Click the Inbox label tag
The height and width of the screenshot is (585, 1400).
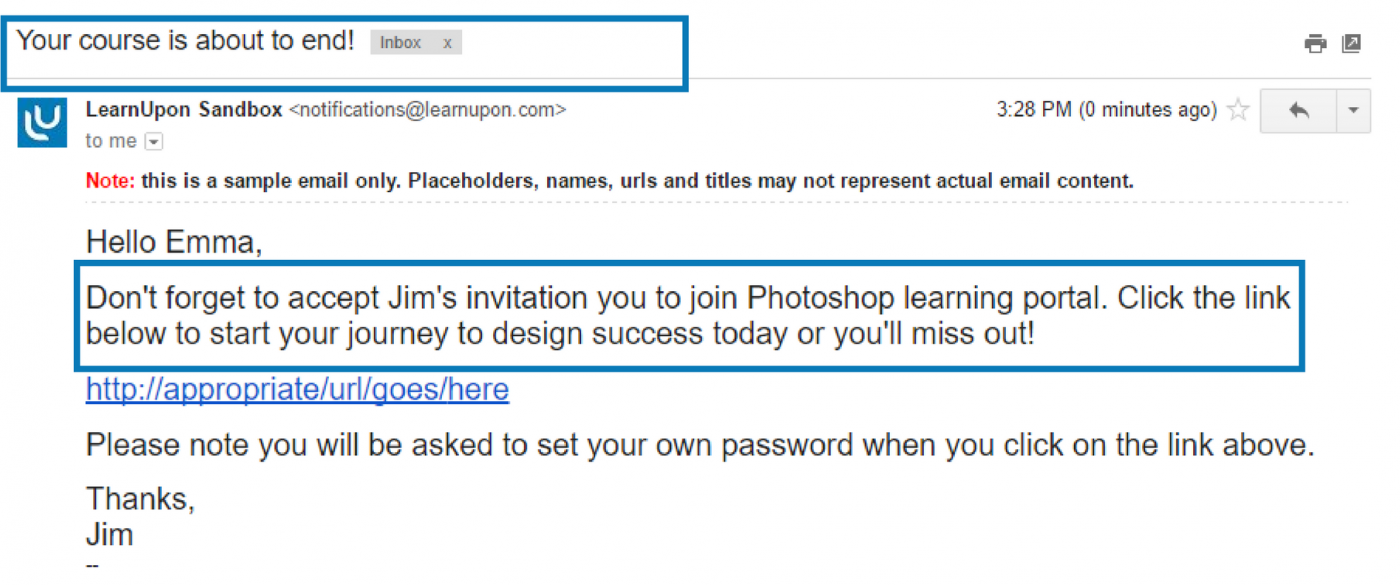tap(400, 43)
